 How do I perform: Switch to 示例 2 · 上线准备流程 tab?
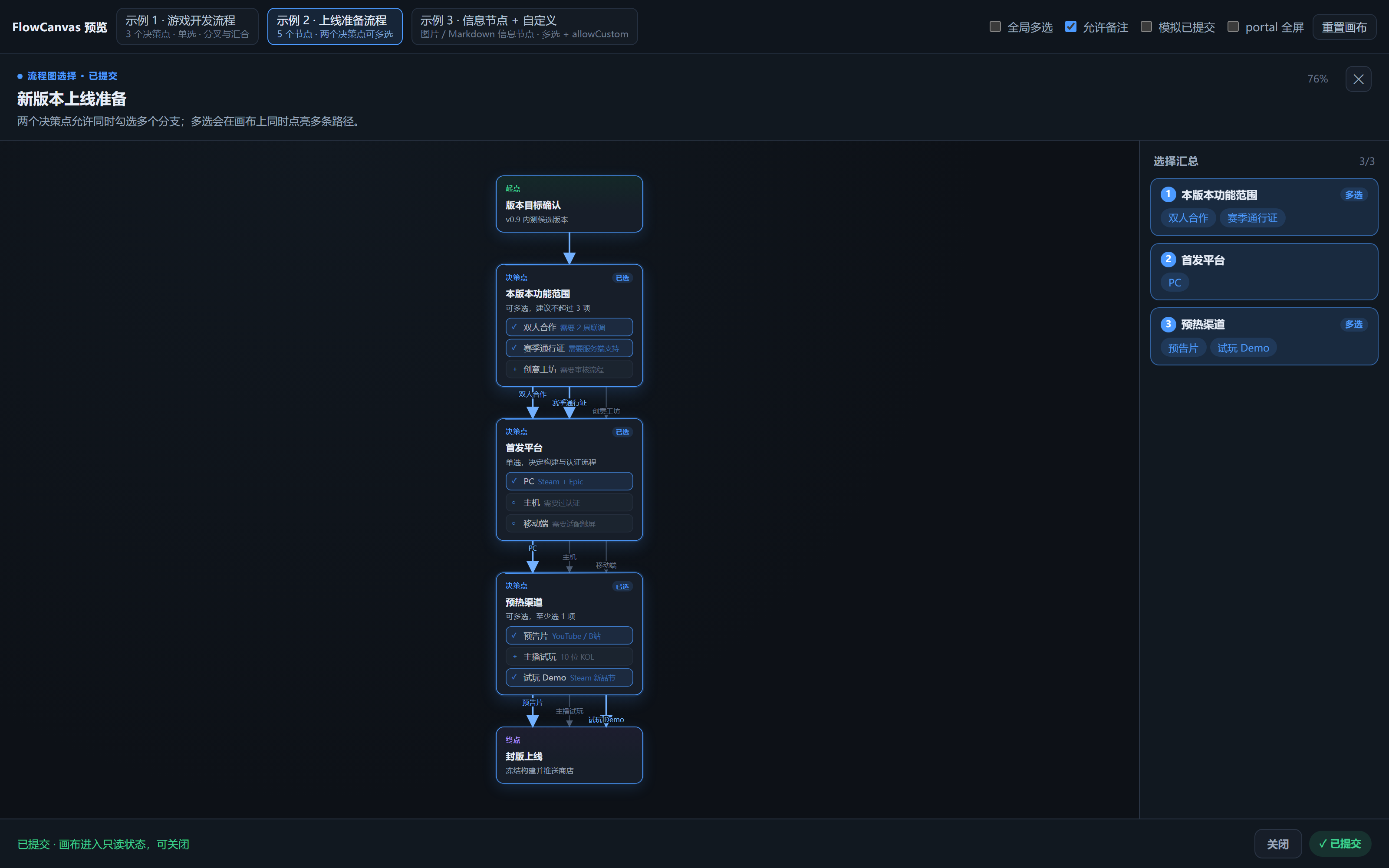[x=335, y=26]
